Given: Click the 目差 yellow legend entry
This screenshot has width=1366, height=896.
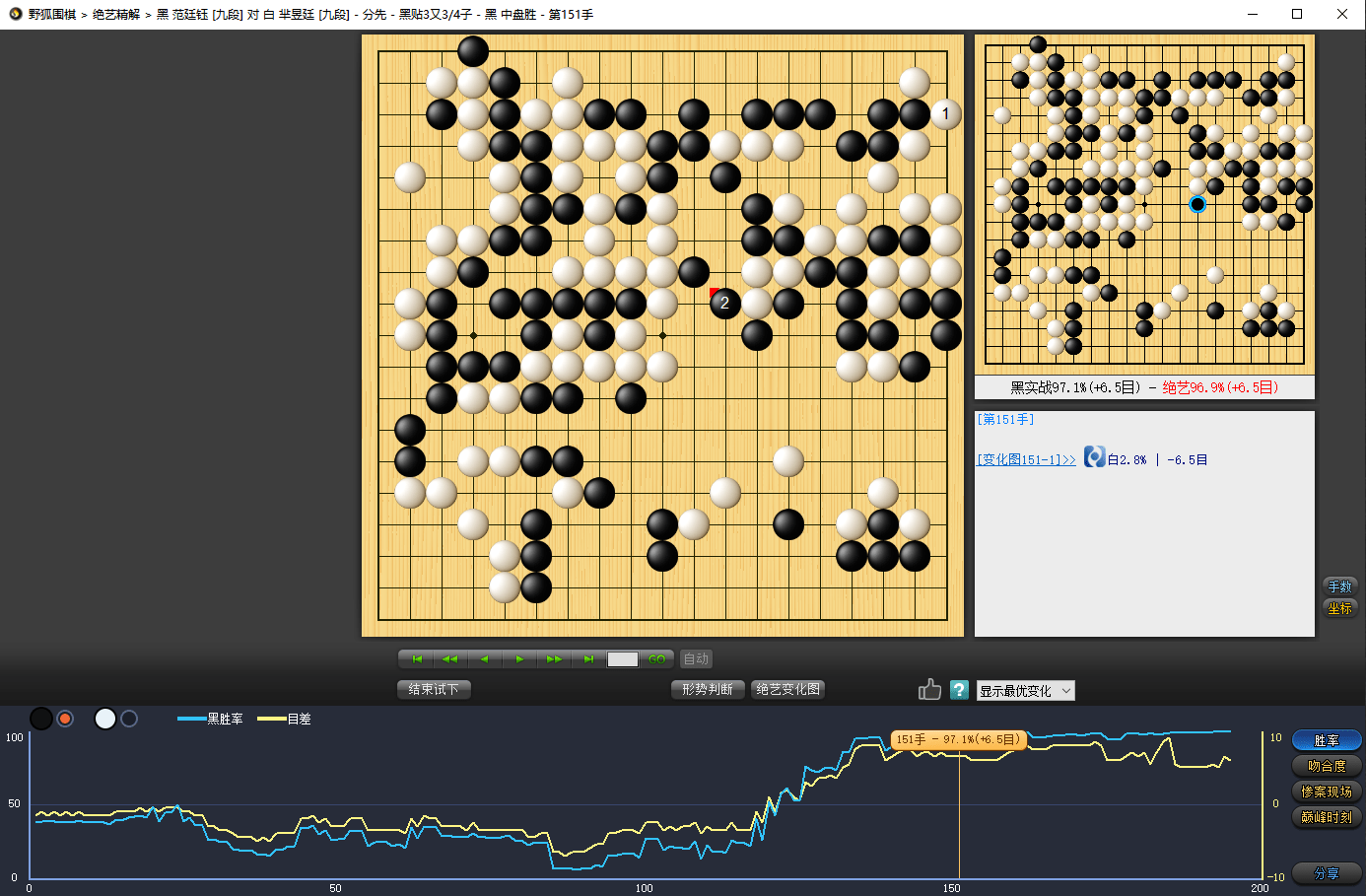Looking at the screenshot, I should click(284, 719).
